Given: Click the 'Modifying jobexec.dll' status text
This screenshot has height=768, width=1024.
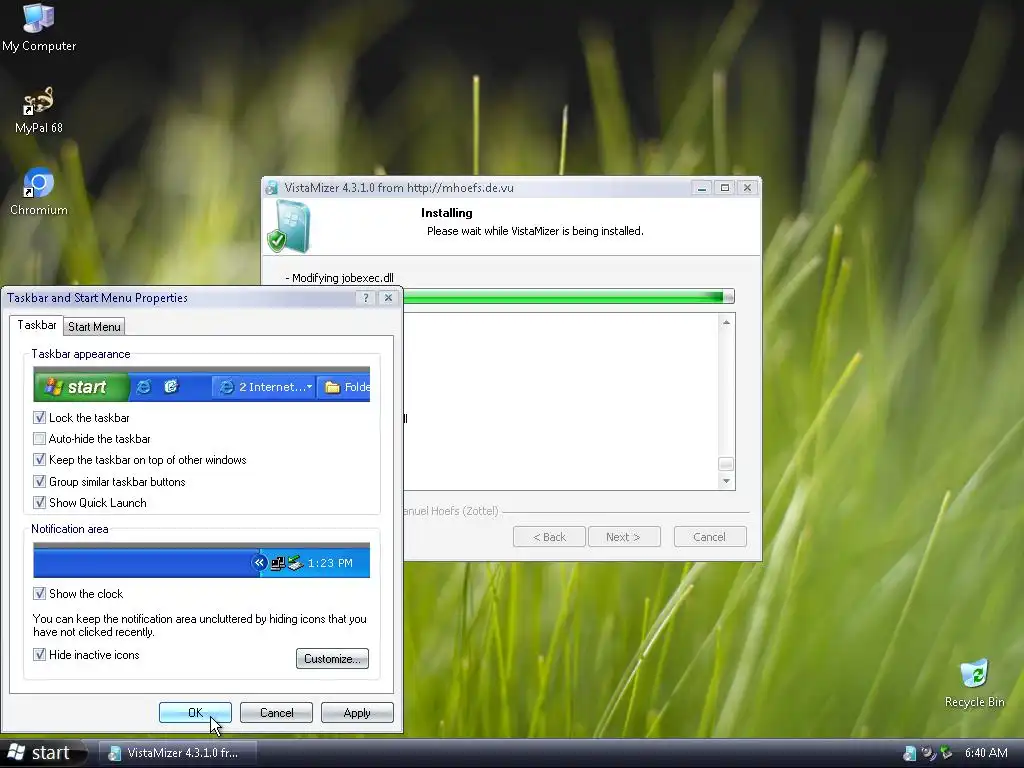Looking at the screenshot, I should pyautogui.click(x=340, y=278).
